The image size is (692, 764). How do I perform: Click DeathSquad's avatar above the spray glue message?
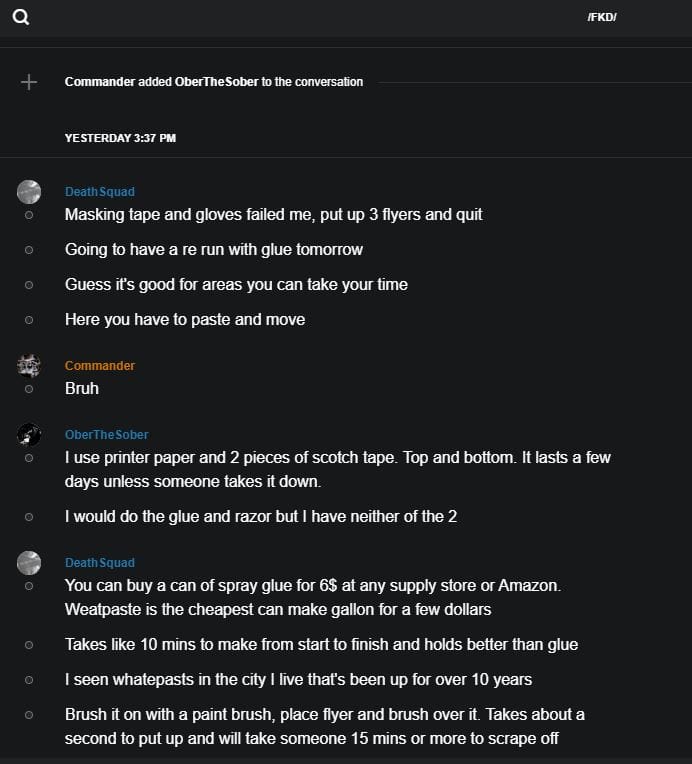click(x=29, y=563)
